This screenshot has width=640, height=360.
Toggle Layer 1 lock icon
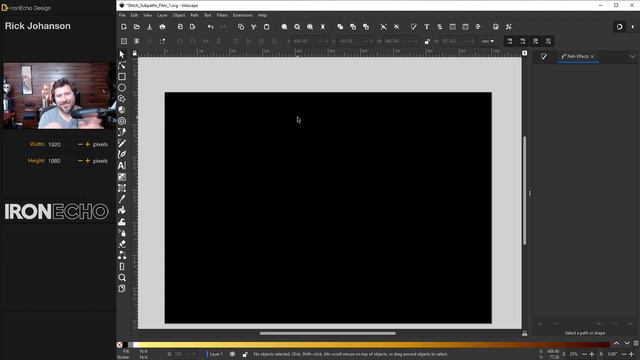click(x=245, y=354)
